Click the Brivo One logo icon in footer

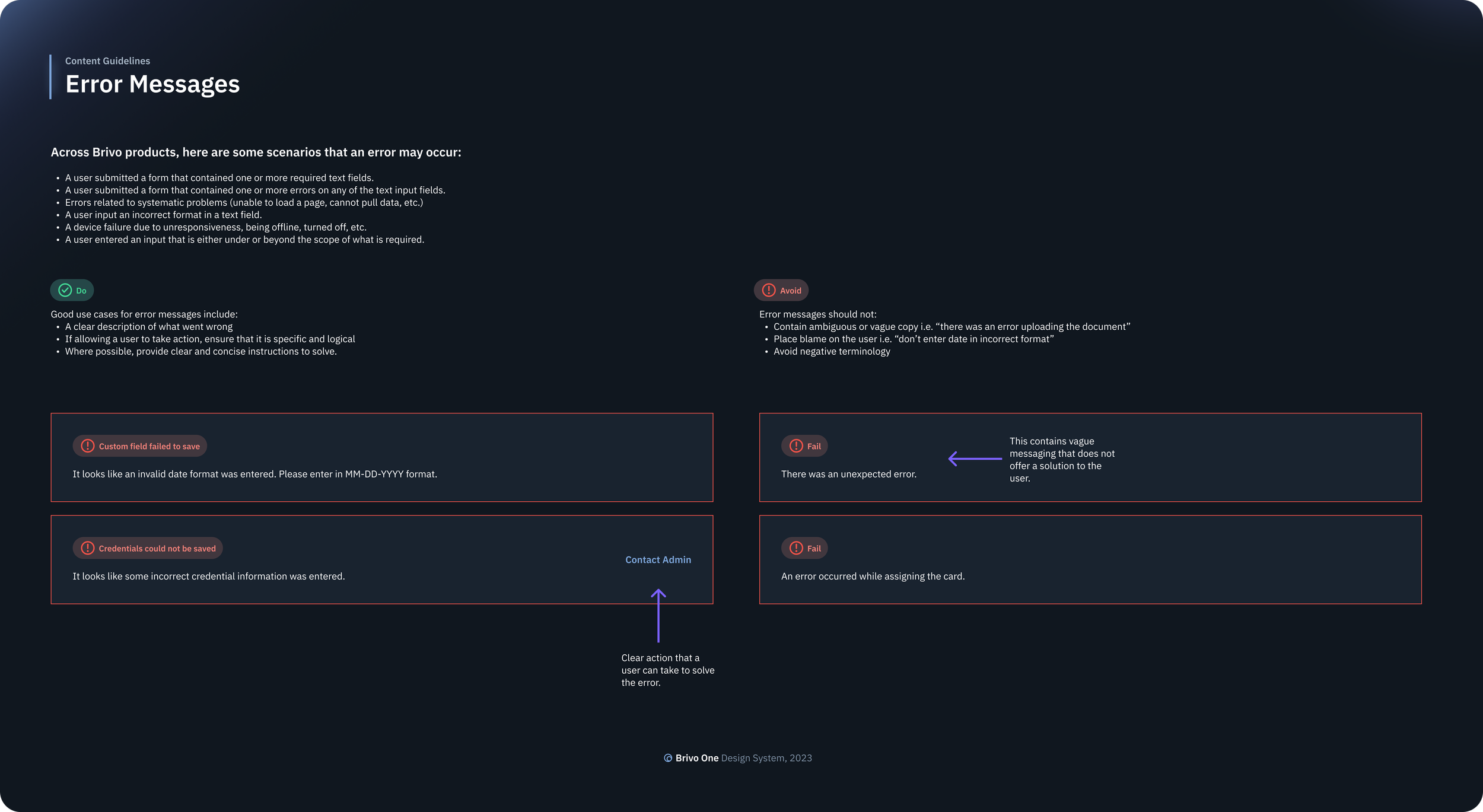(668, 758)
